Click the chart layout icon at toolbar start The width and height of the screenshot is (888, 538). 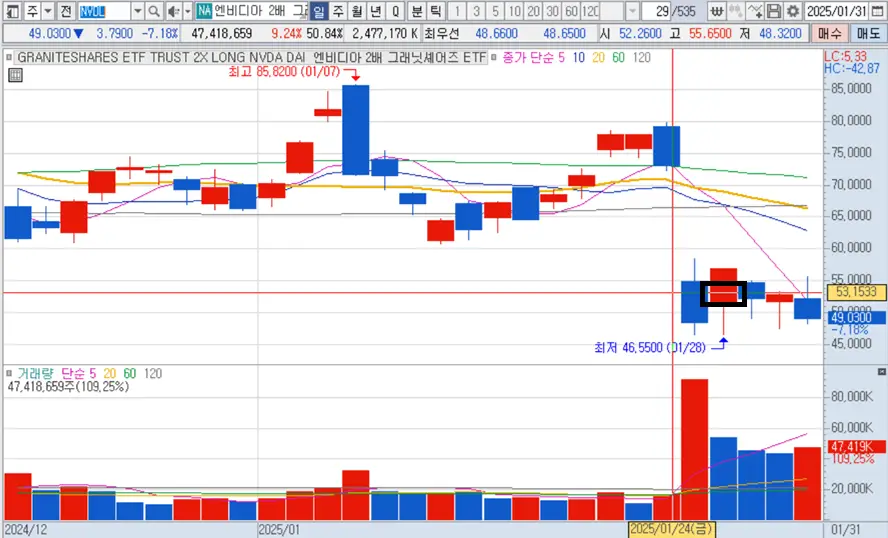tap(12, 11)
